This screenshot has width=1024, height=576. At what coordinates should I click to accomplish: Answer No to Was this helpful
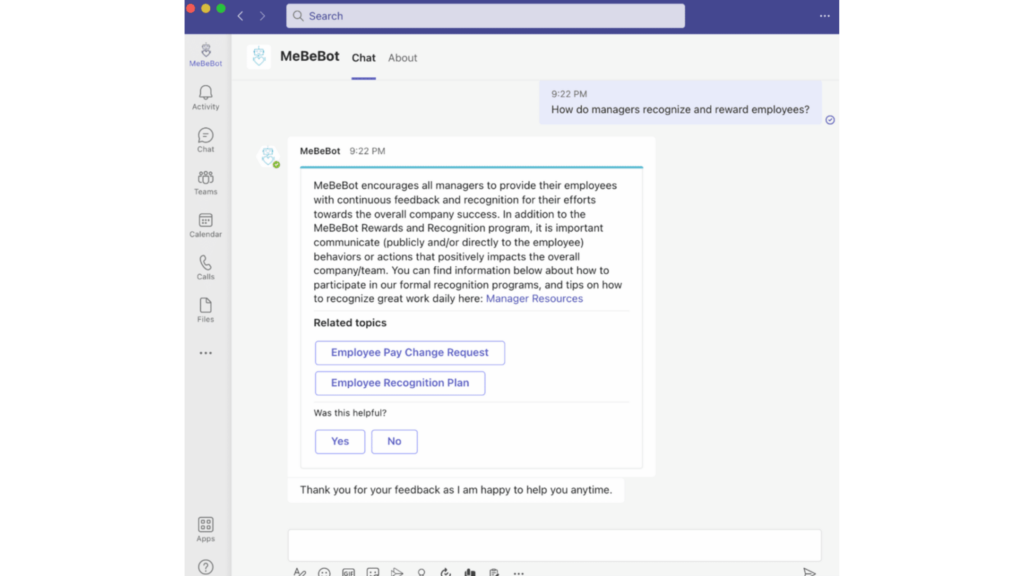[x=394, y=441]
